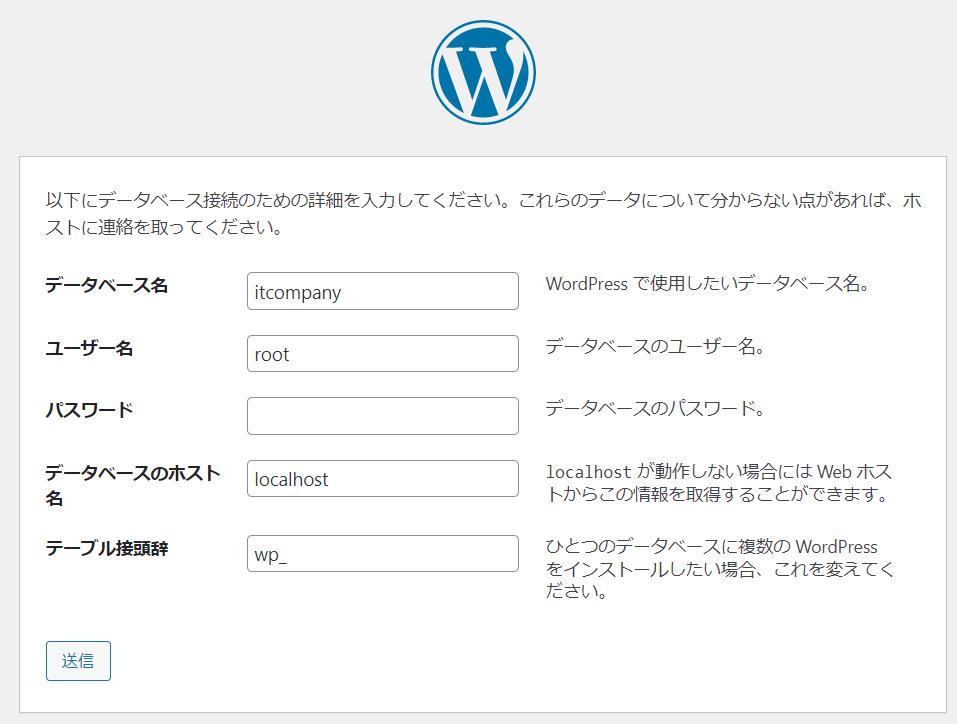
Task: Click the 'WordPress で使用したいデータベース名' description
Action: coord(708,284)
